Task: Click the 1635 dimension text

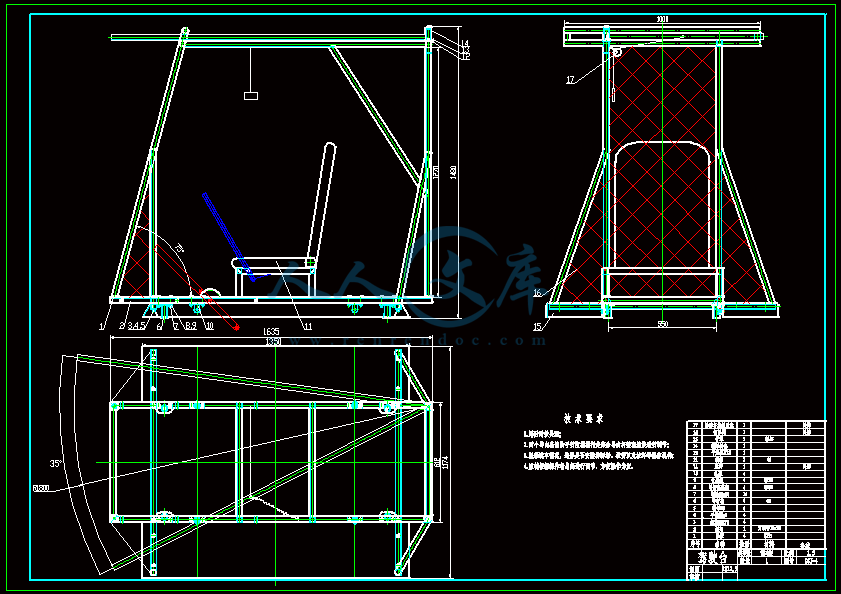Action: pyautogui.click(x=271, y=332)
